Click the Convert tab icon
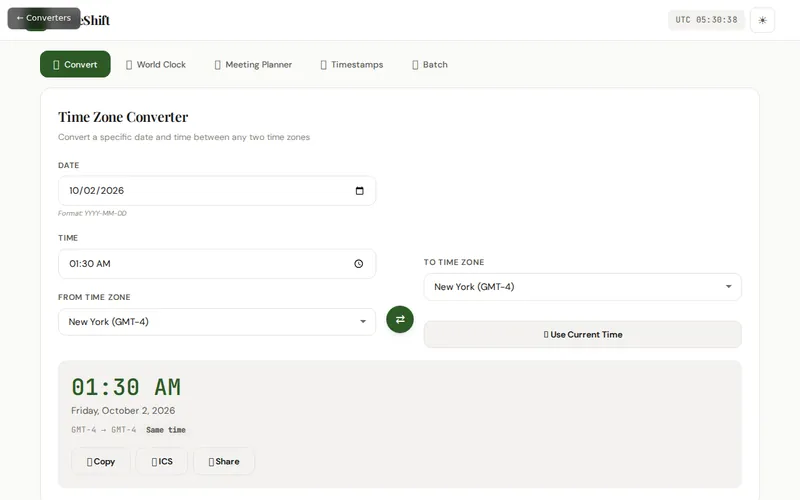This screenshot has height=500, width=800. (x=56, y=65)
